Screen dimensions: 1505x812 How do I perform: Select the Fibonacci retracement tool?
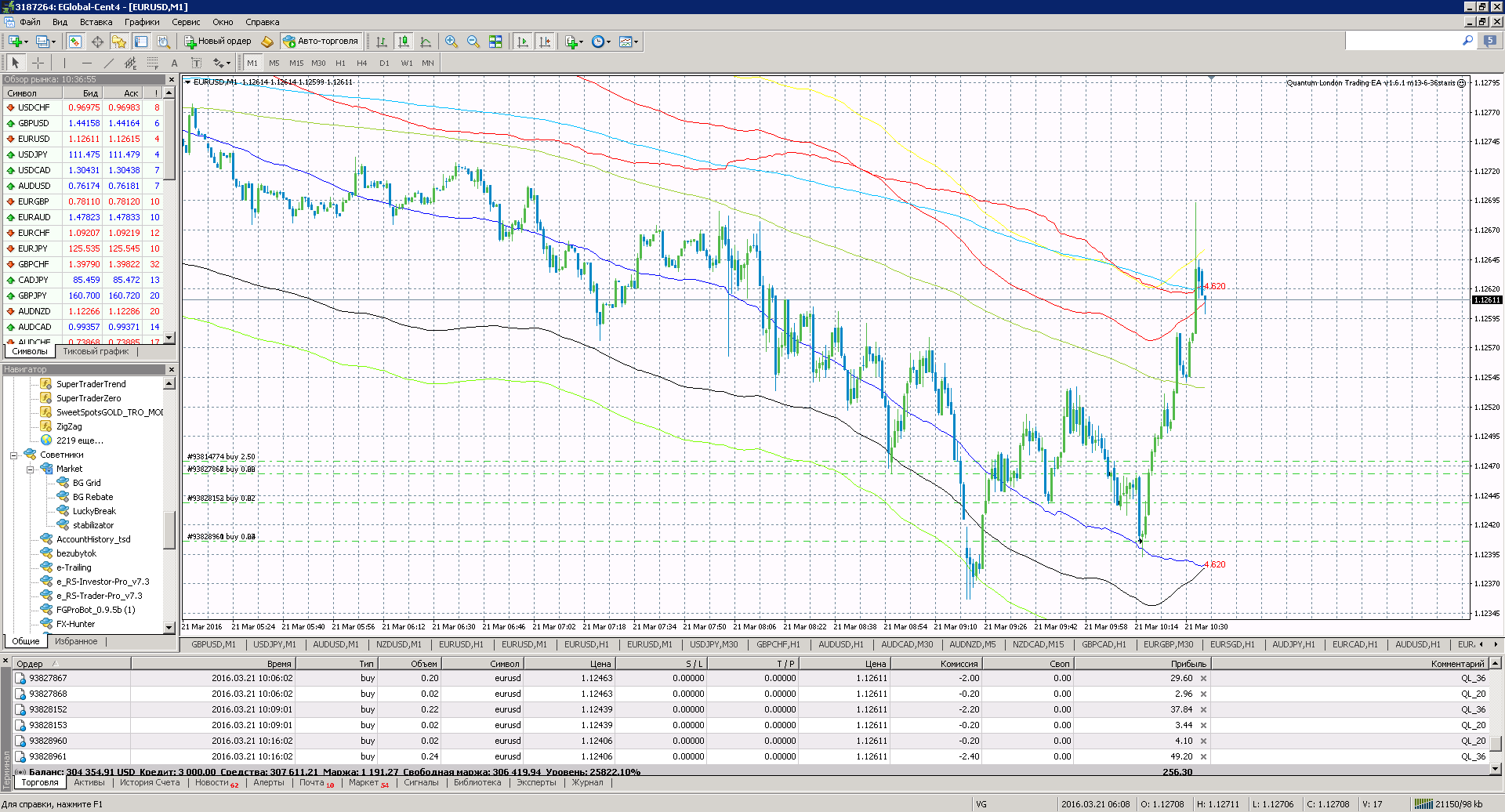click(x=153, y=63)
